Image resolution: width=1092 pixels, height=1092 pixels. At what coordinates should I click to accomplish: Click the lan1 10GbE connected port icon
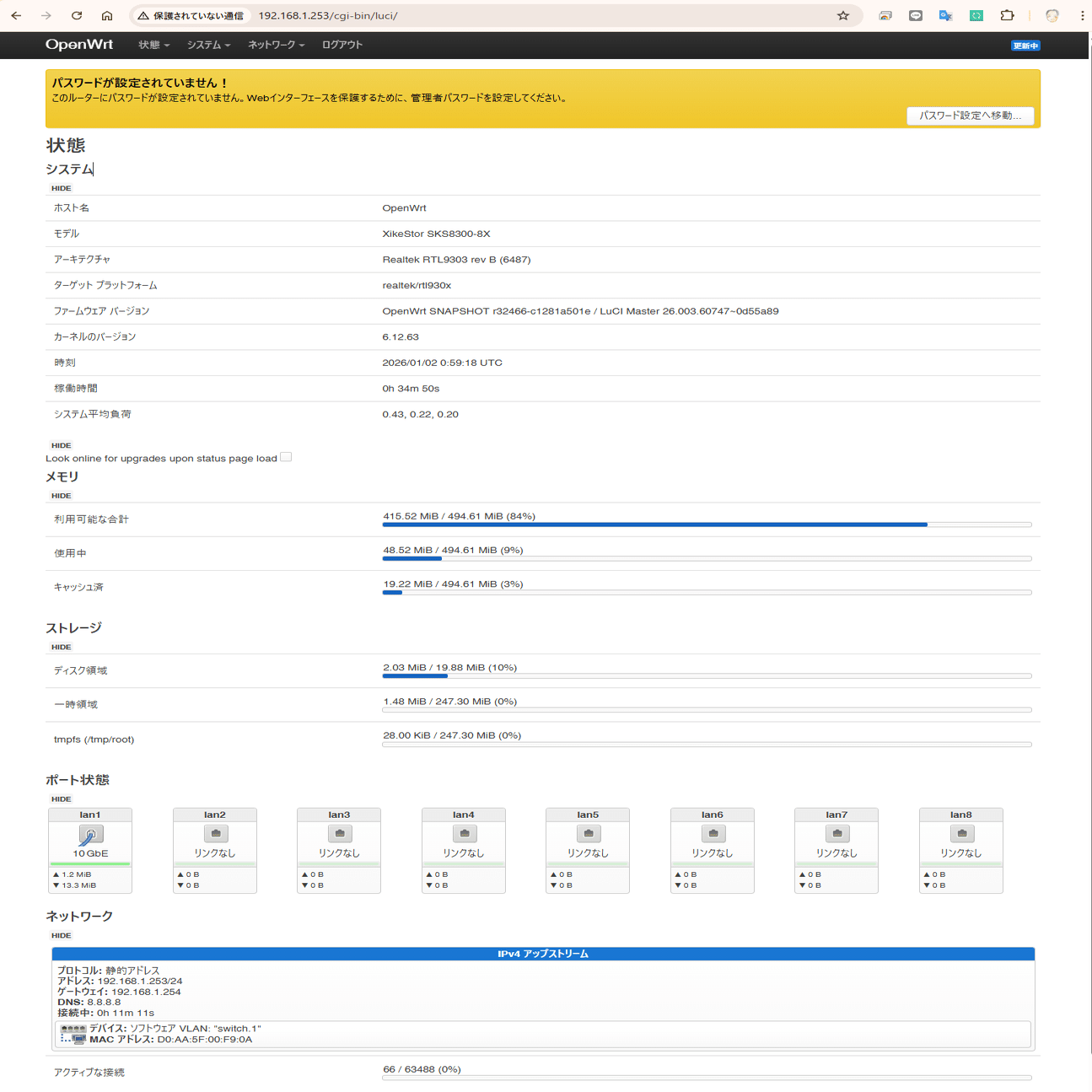tap(90, 833)
